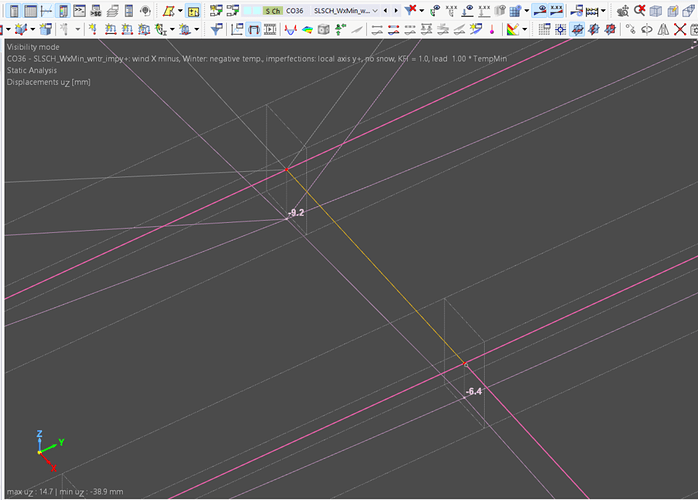Click the -9.2 displacement value label

pyautogui.click(x=295, y=213)
